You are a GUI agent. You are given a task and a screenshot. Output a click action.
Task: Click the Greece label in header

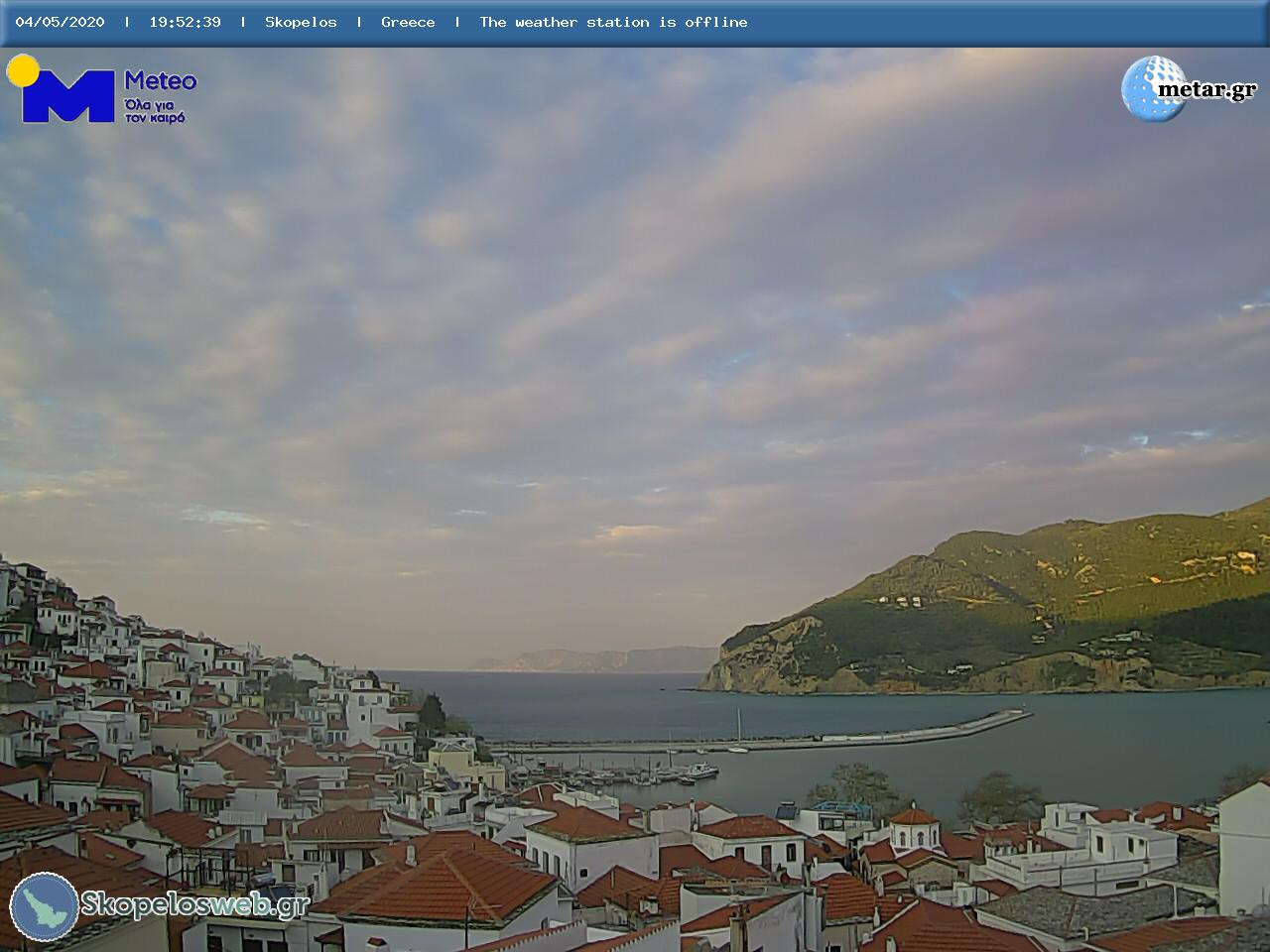(x=408, y=22)
